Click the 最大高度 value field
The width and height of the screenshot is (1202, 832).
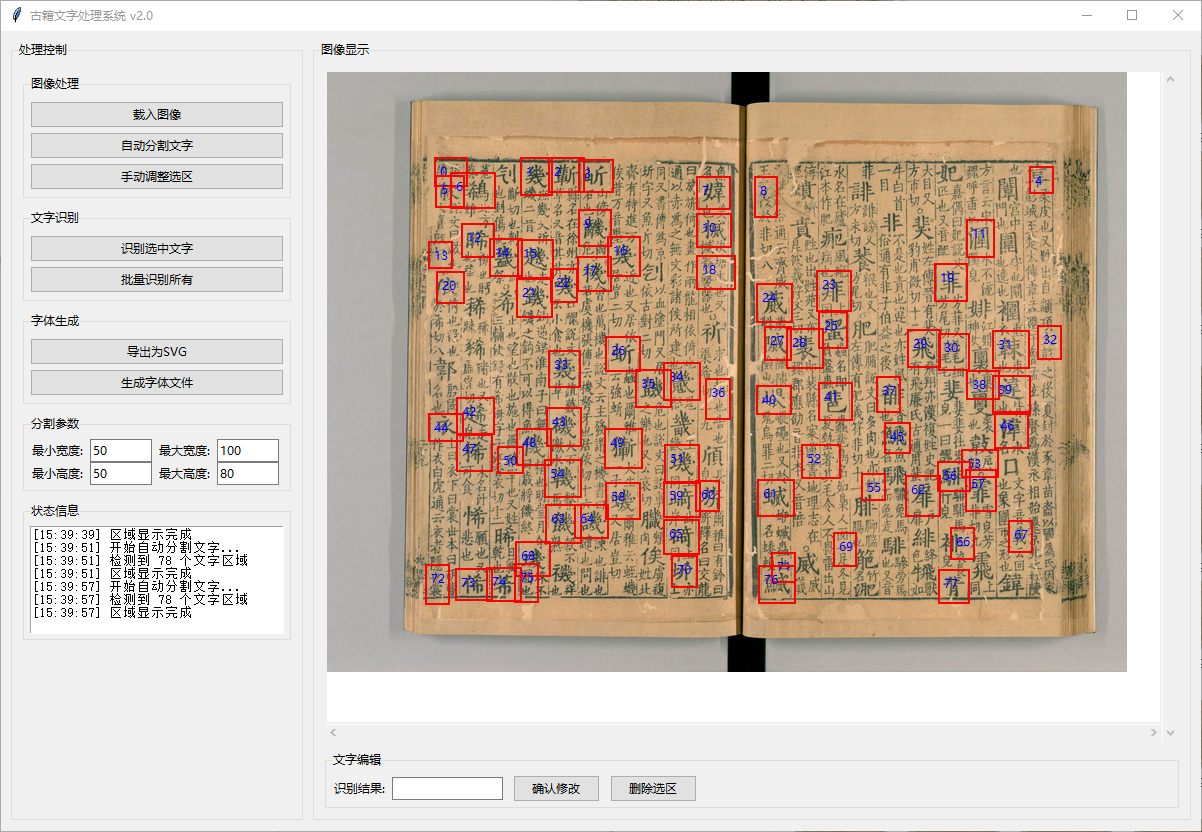tap(247, 473)
